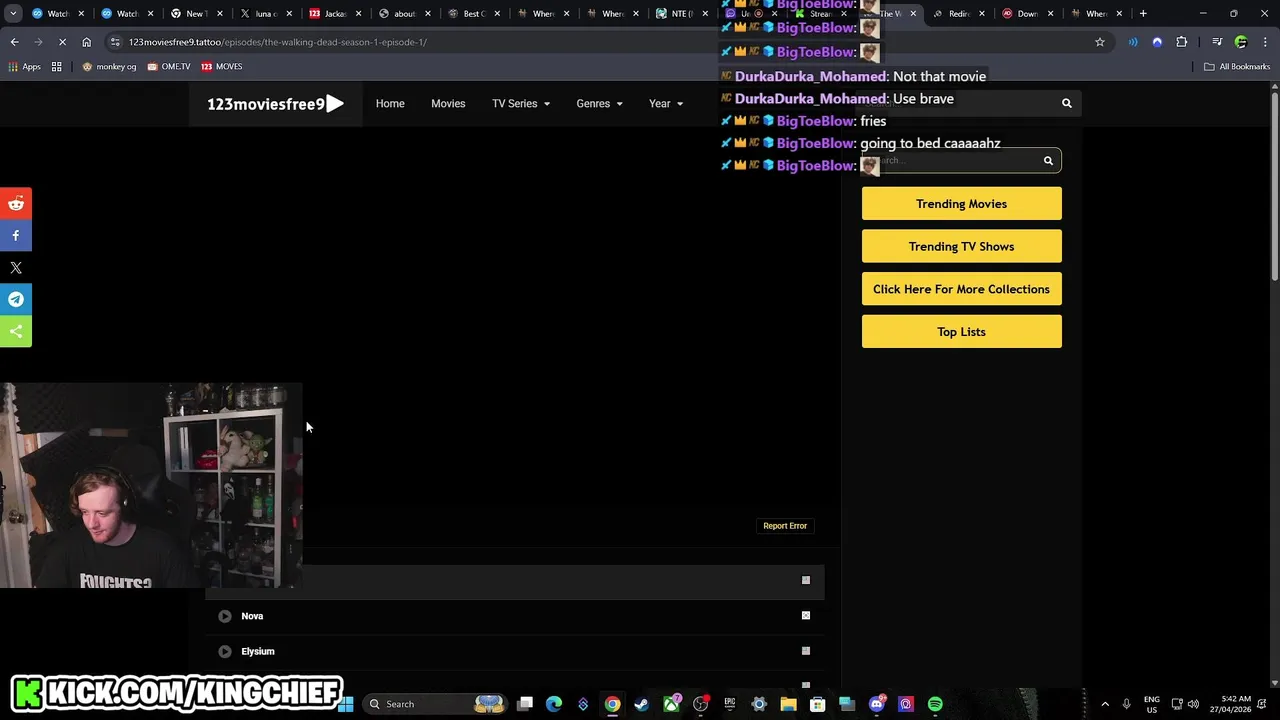
Task: Open the green ShareThis share button
Action: [x=16, y=332]
